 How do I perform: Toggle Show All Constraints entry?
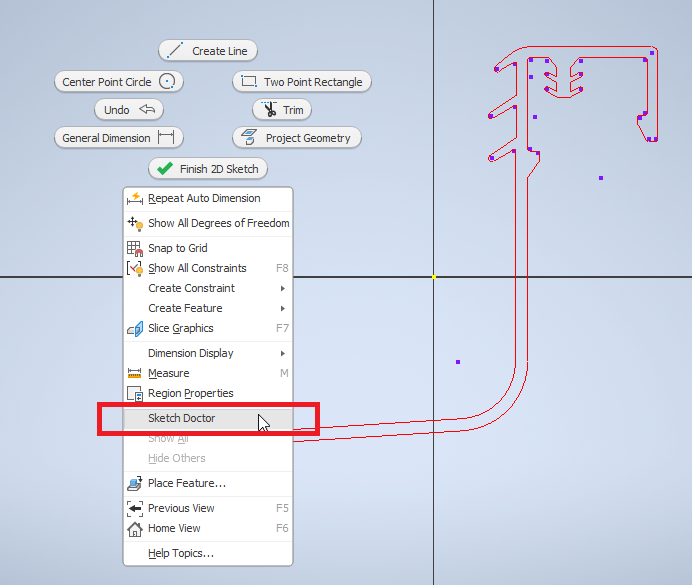[208, 268]
